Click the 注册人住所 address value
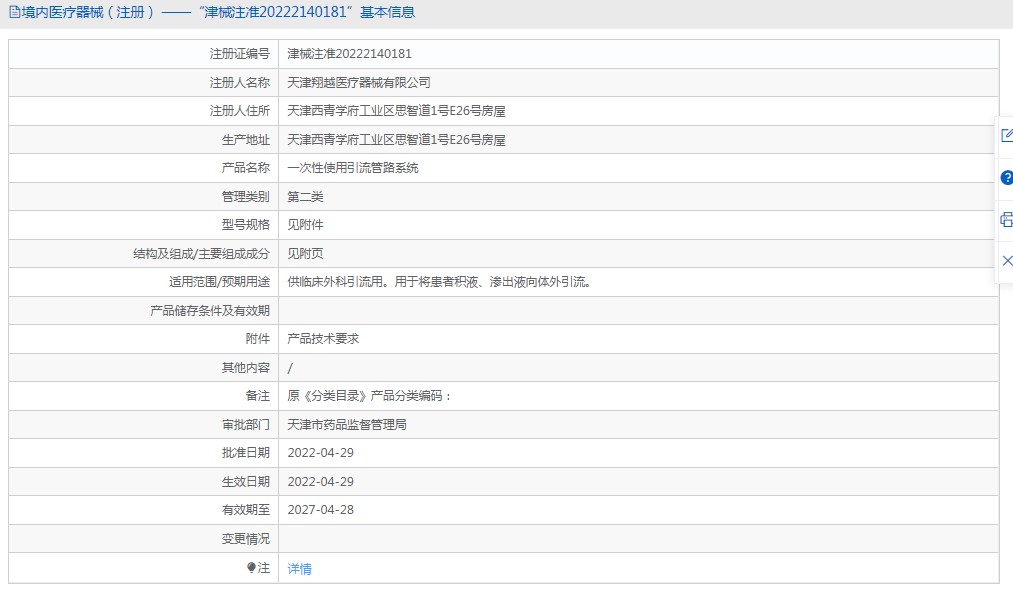 [396, 111]
